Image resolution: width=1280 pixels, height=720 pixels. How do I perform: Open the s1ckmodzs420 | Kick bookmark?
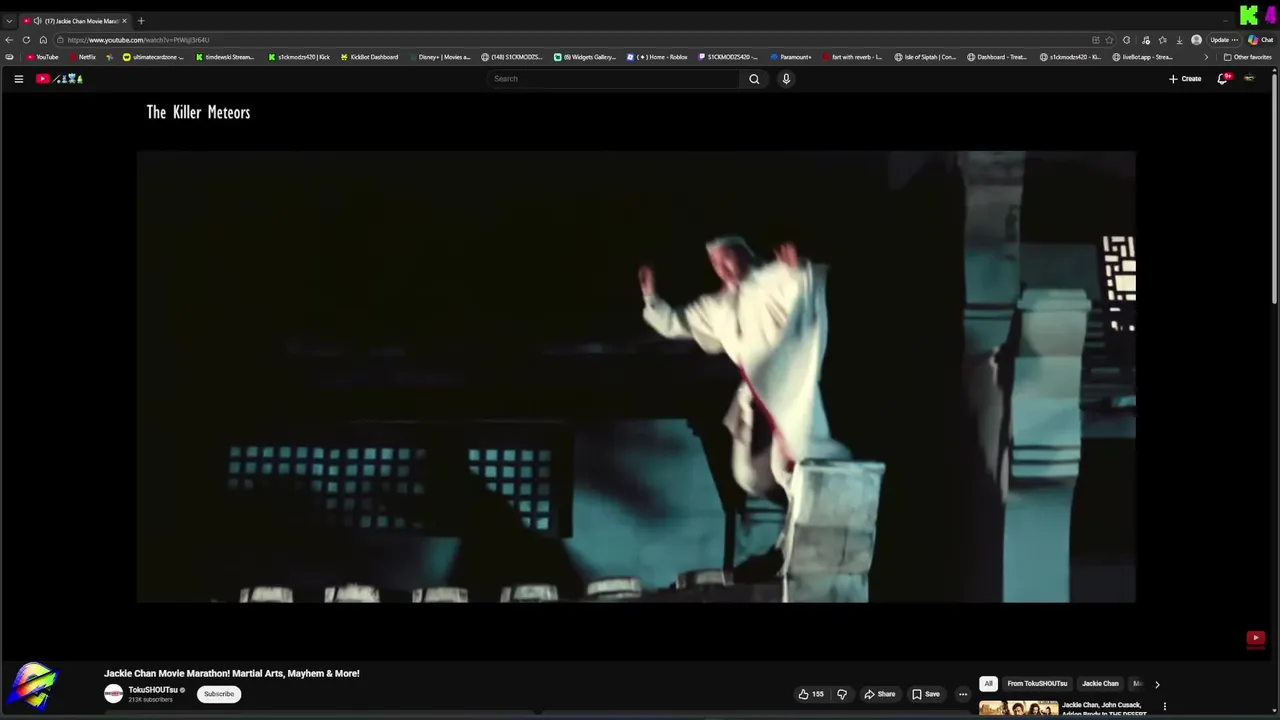pos(299,57)
